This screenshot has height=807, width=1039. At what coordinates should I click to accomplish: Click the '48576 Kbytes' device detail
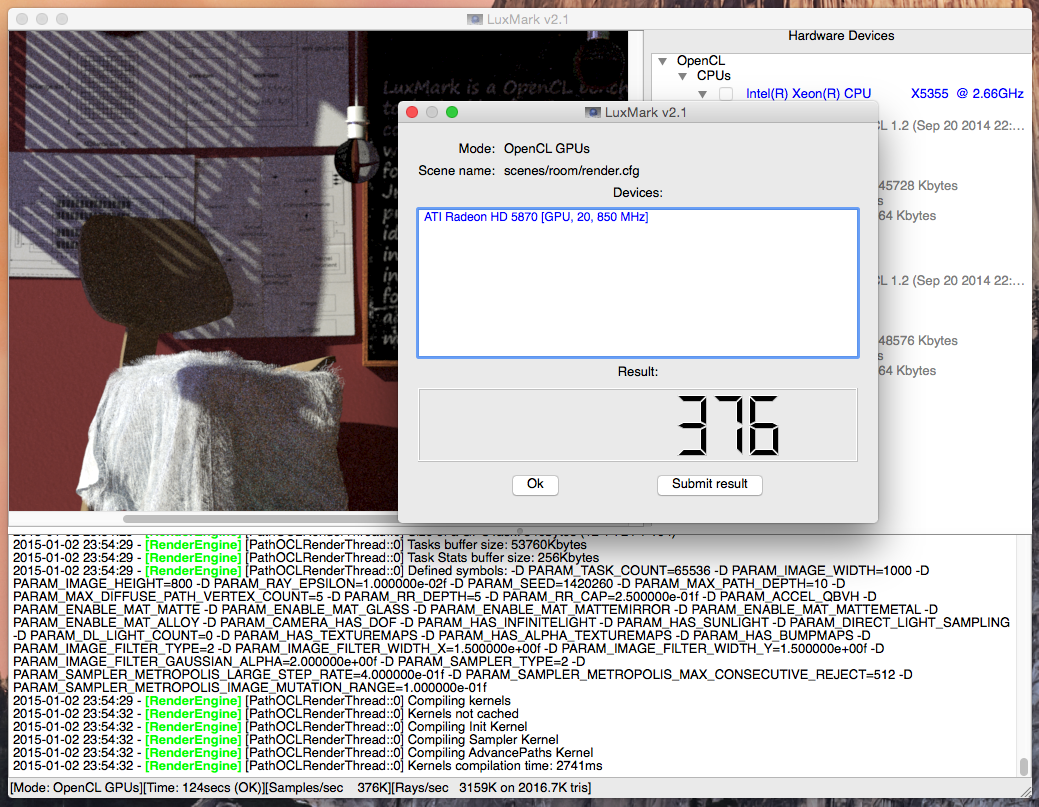918,341
